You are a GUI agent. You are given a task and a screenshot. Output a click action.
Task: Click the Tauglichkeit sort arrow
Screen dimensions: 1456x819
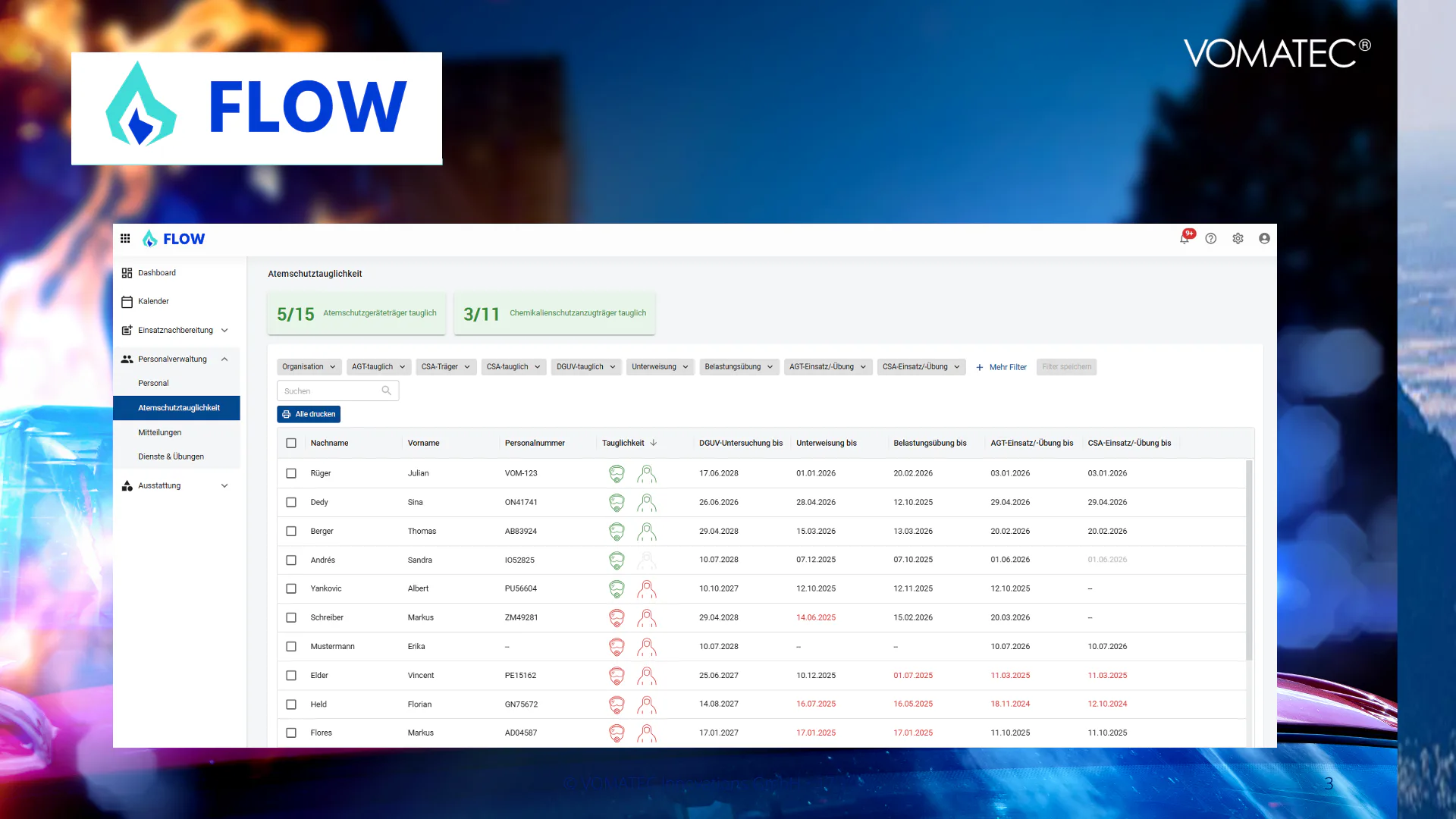click(x=654, y=443)
